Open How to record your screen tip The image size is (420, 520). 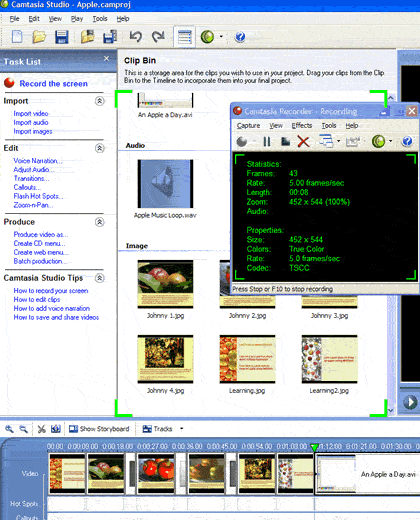pos(51,291)
